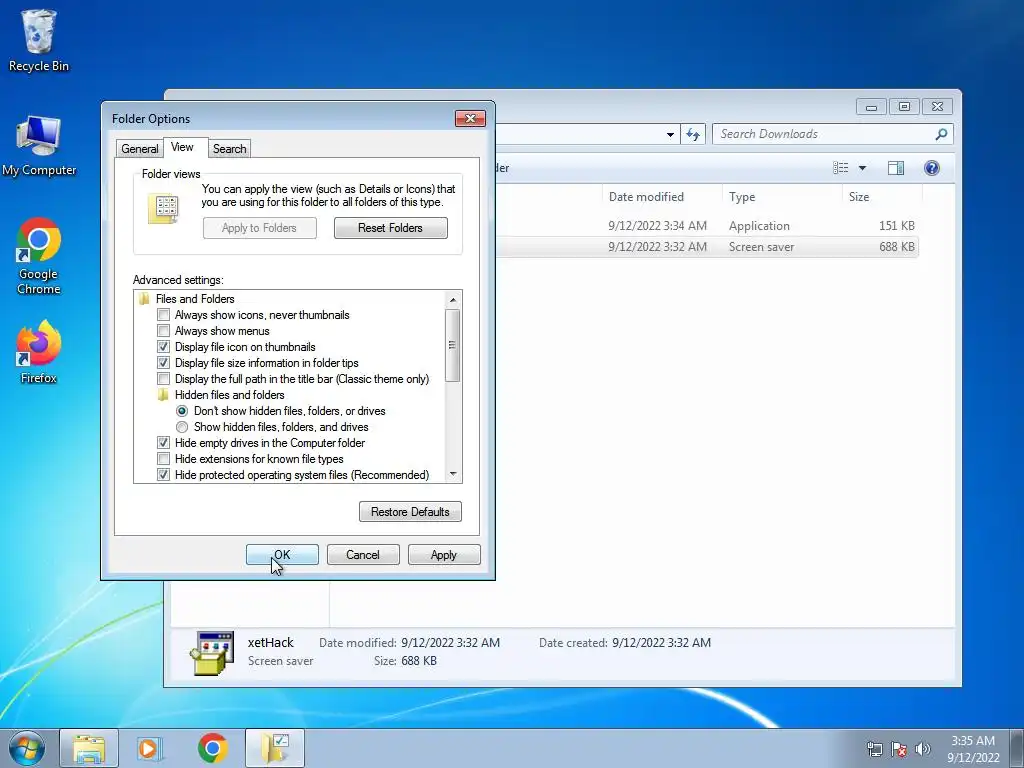Click the xetHack file name in details pane
The width and height of the screenshot is (1024, 768).
point(271,643)
